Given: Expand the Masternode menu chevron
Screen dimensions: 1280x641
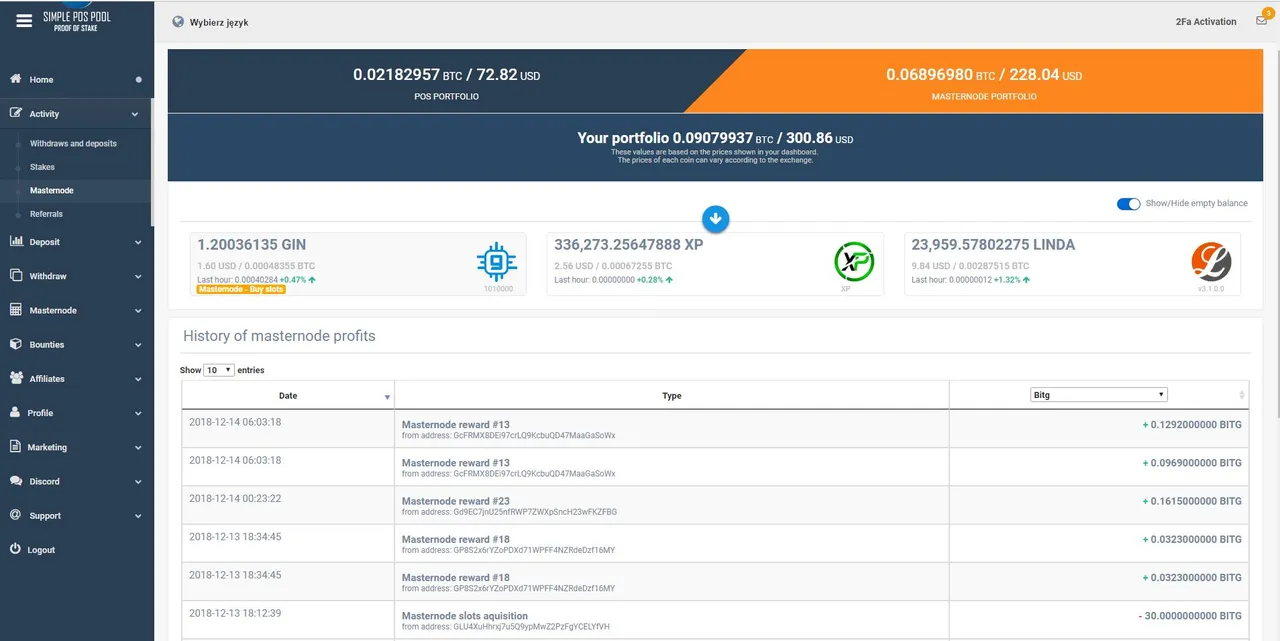Looking at the screenshot, I should point(137,311).
